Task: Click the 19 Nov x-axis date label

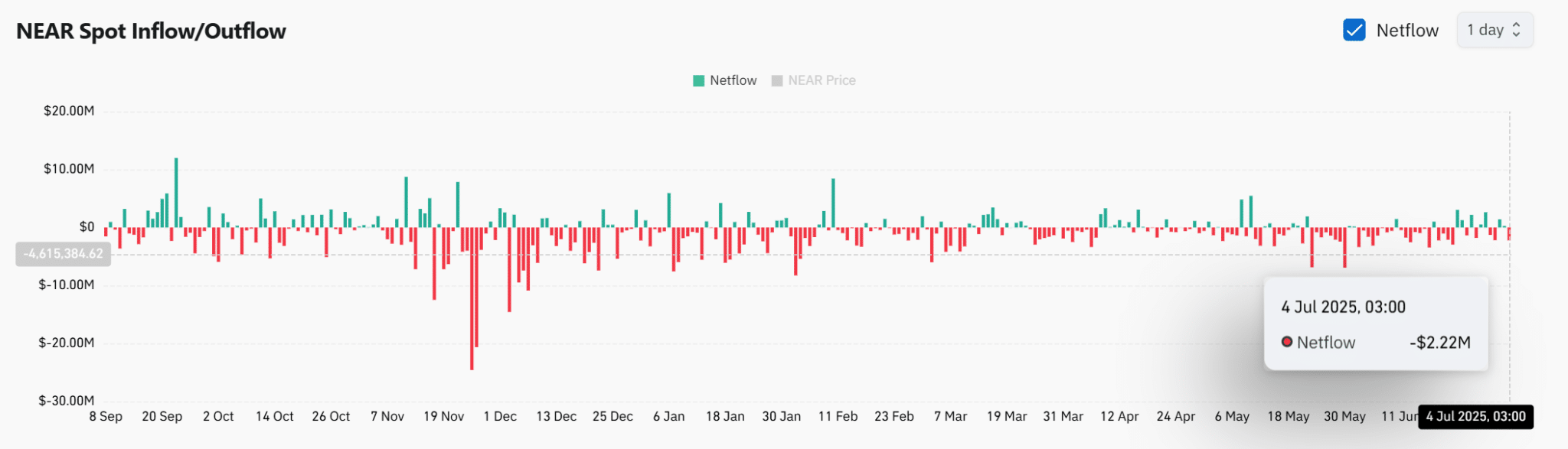Action: click(x=444, y=417)
